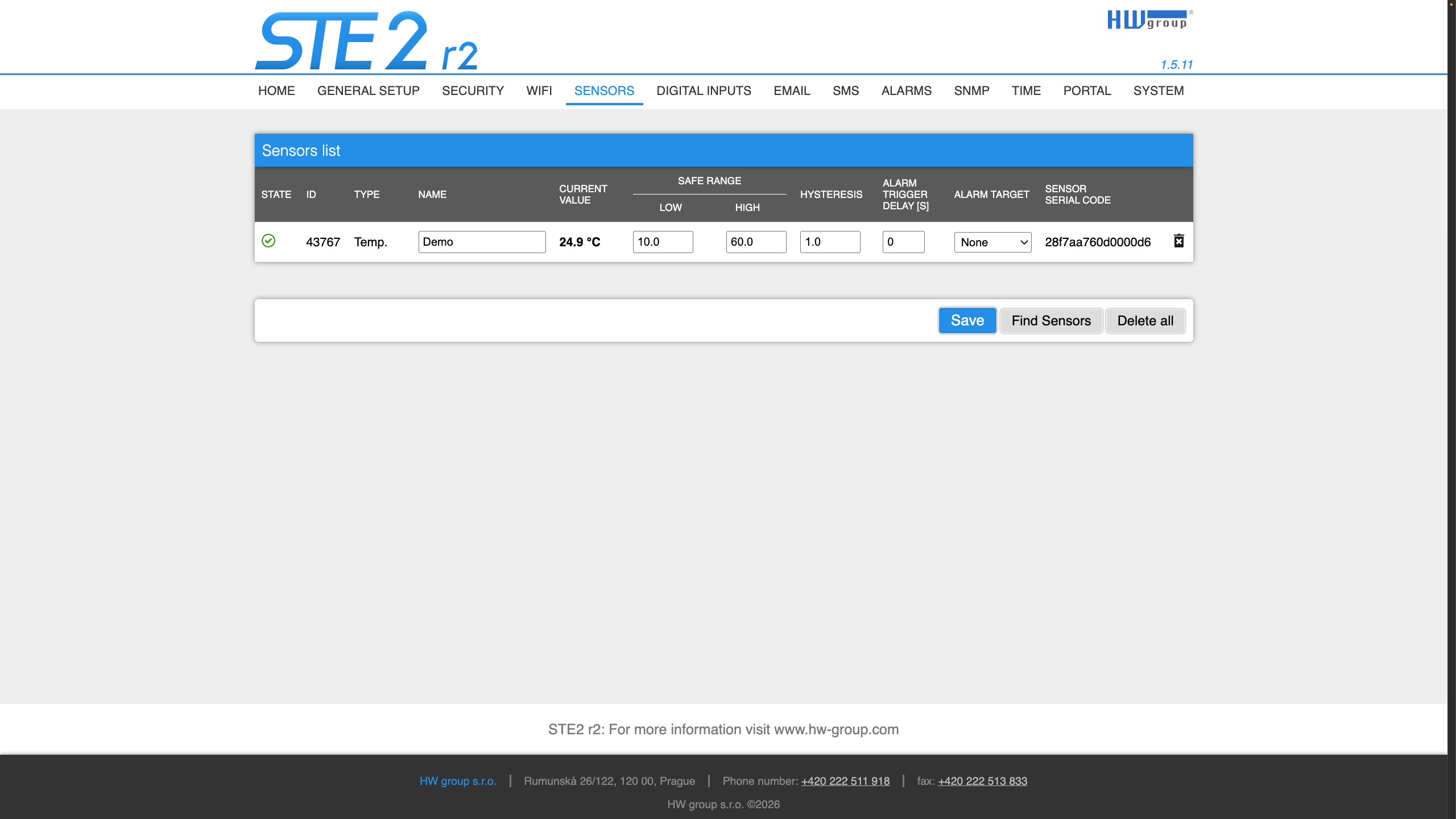Click the alarm trigger delay field showing 0
This screenshot has width=1456, height=819.
(903, 242)
